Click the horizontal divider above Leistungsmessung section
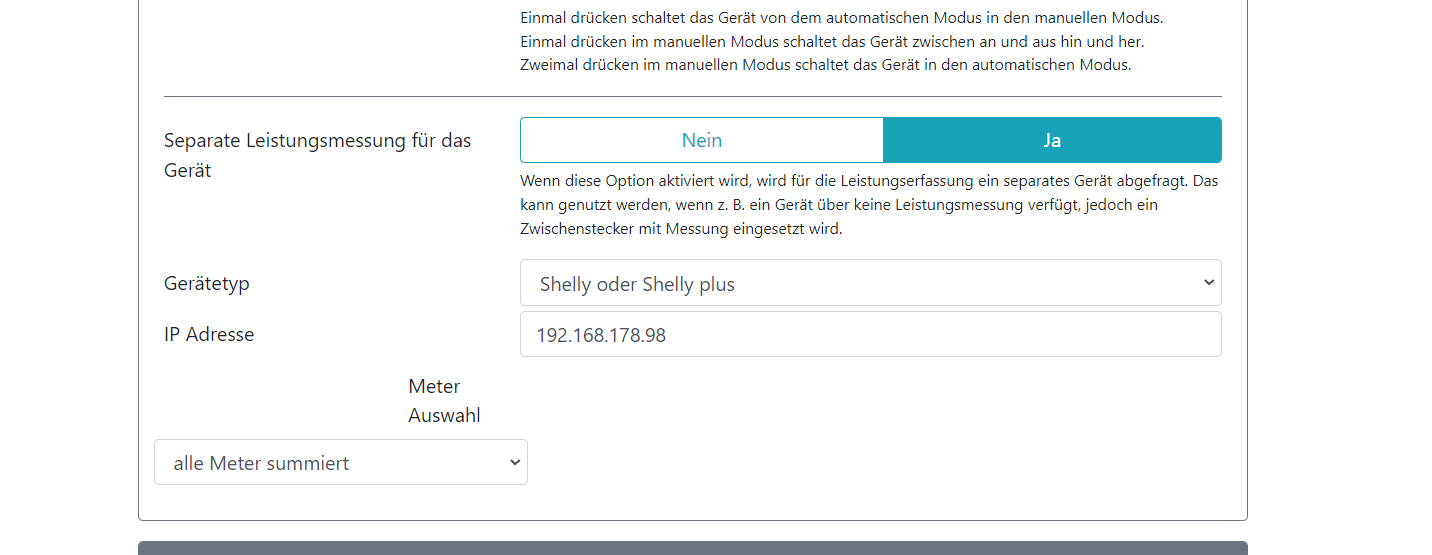 (x=692, y=96)
